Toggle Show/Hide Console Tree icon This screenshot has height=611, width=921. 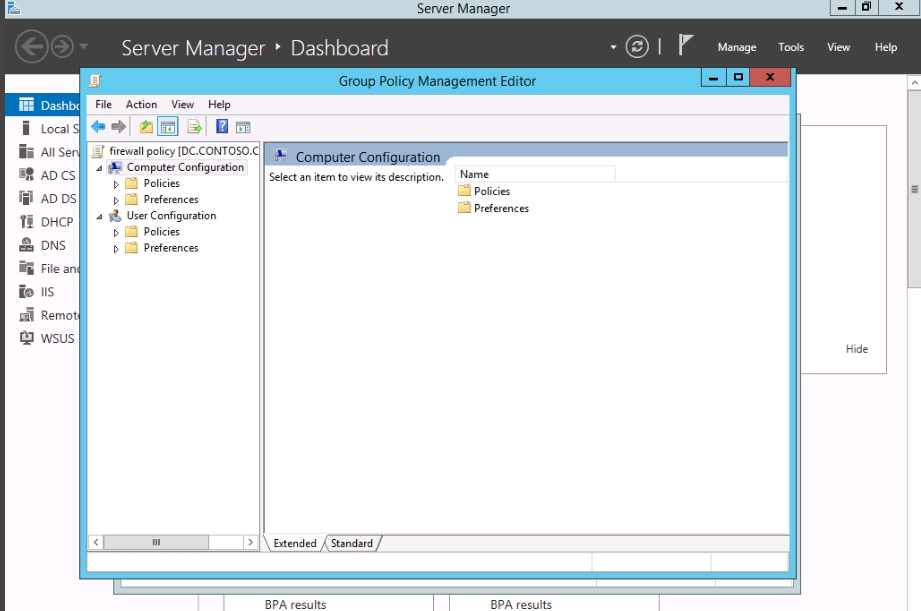pos(168,127)
